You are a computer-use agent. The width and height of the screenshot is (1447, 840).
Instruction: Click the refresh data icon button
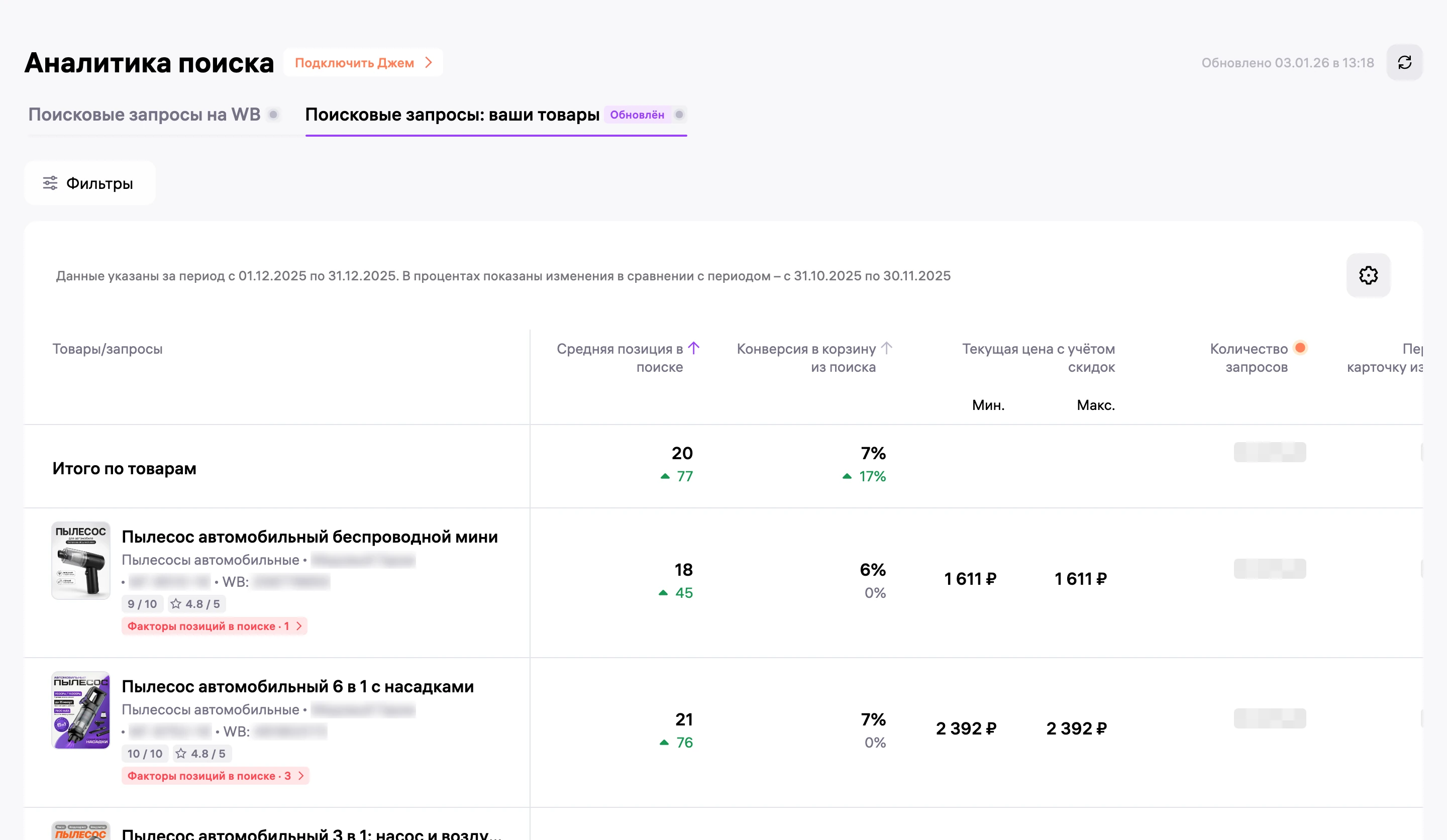tap(1404, 63)
